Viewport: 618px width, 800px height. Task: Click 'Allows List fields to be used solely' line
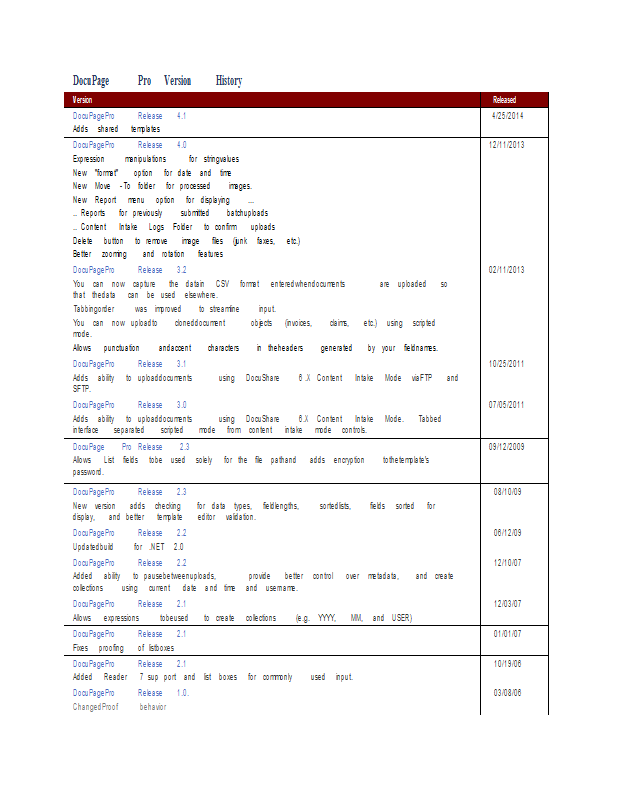point(251,466)
